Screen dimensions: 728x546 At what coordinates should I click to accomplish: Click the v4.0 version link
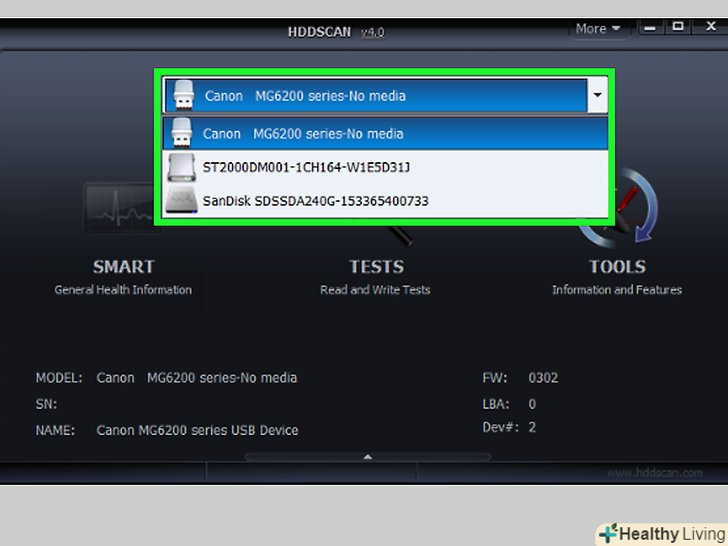[x=373, y=32]
